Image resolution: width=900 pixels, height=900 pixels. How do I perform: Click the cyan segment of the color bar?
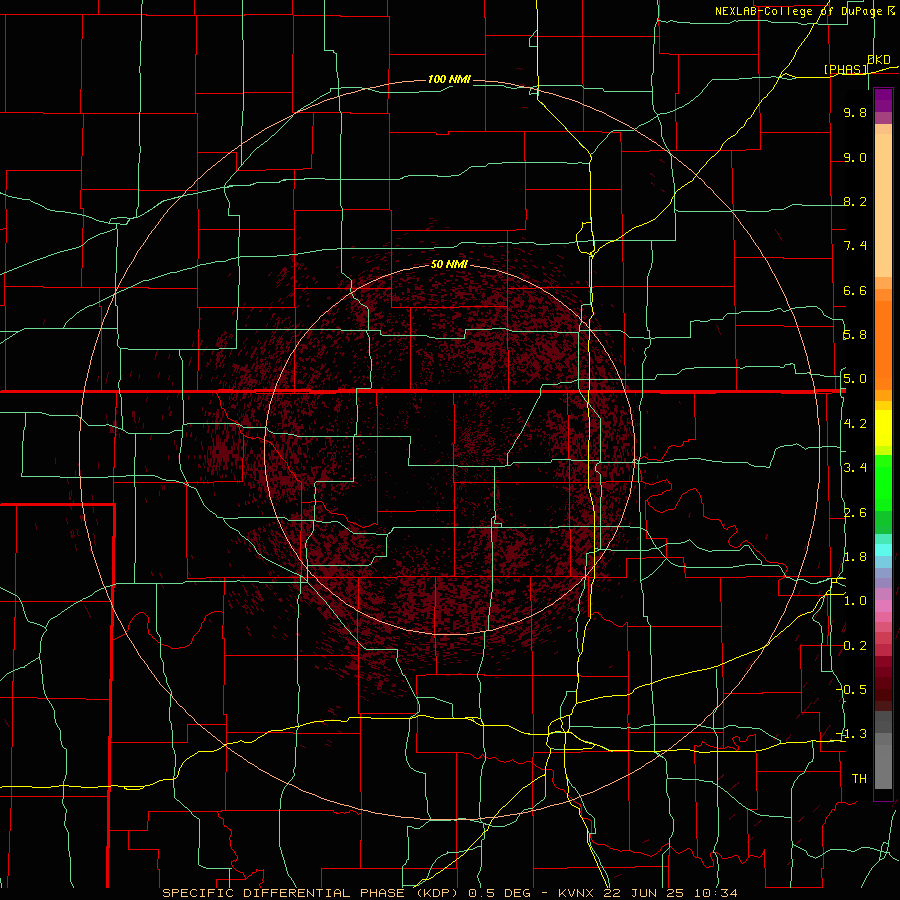coord(883,550)
